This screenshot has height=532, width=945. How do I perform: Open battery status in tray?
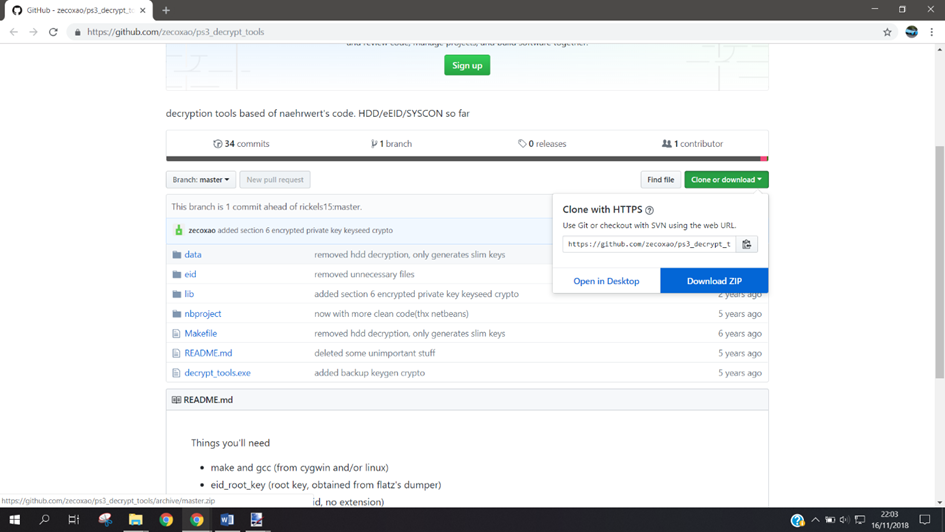[x=830, y=520]
